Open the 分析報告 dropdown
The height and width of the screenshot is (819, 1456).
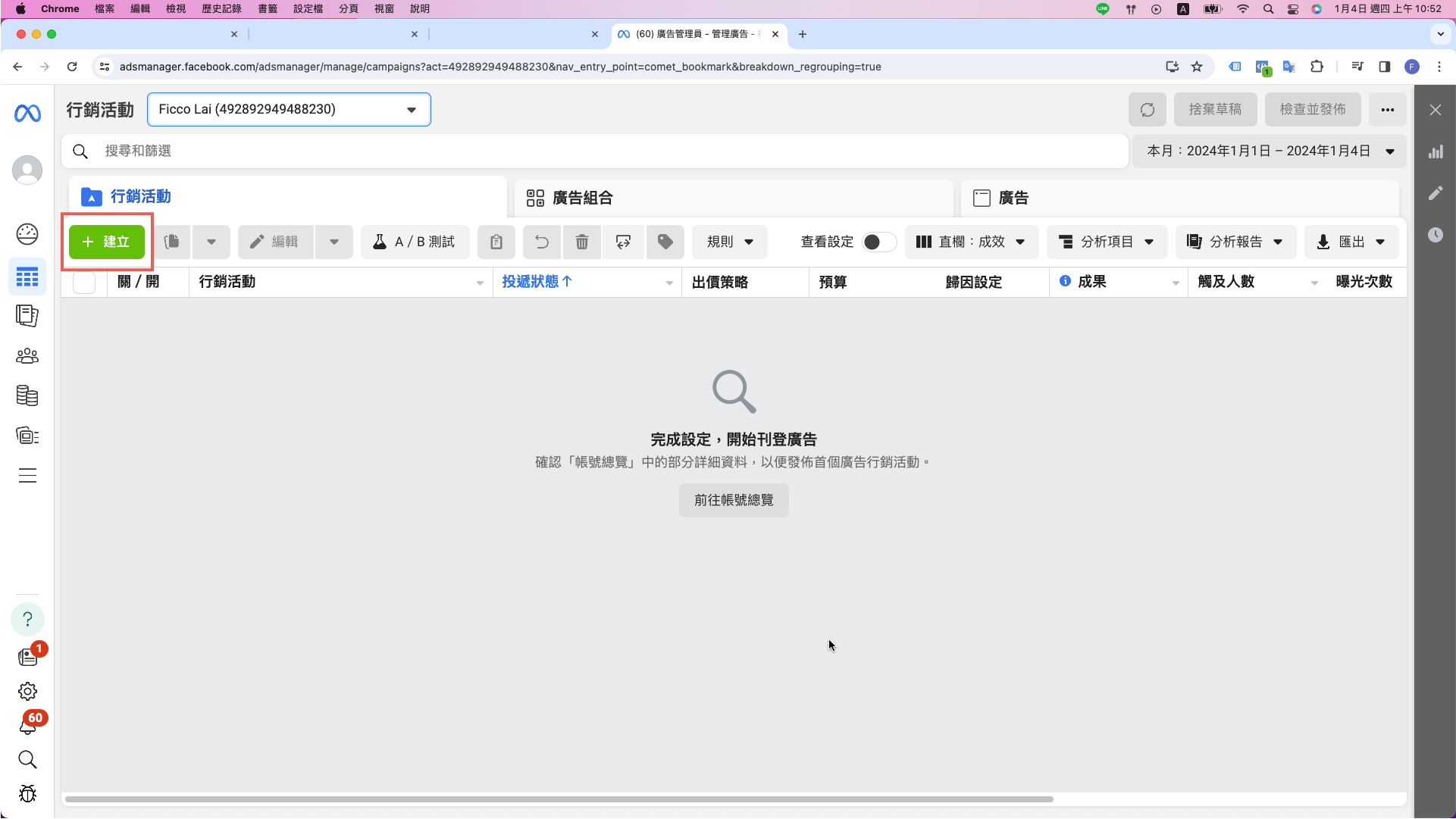(1235, 242)
